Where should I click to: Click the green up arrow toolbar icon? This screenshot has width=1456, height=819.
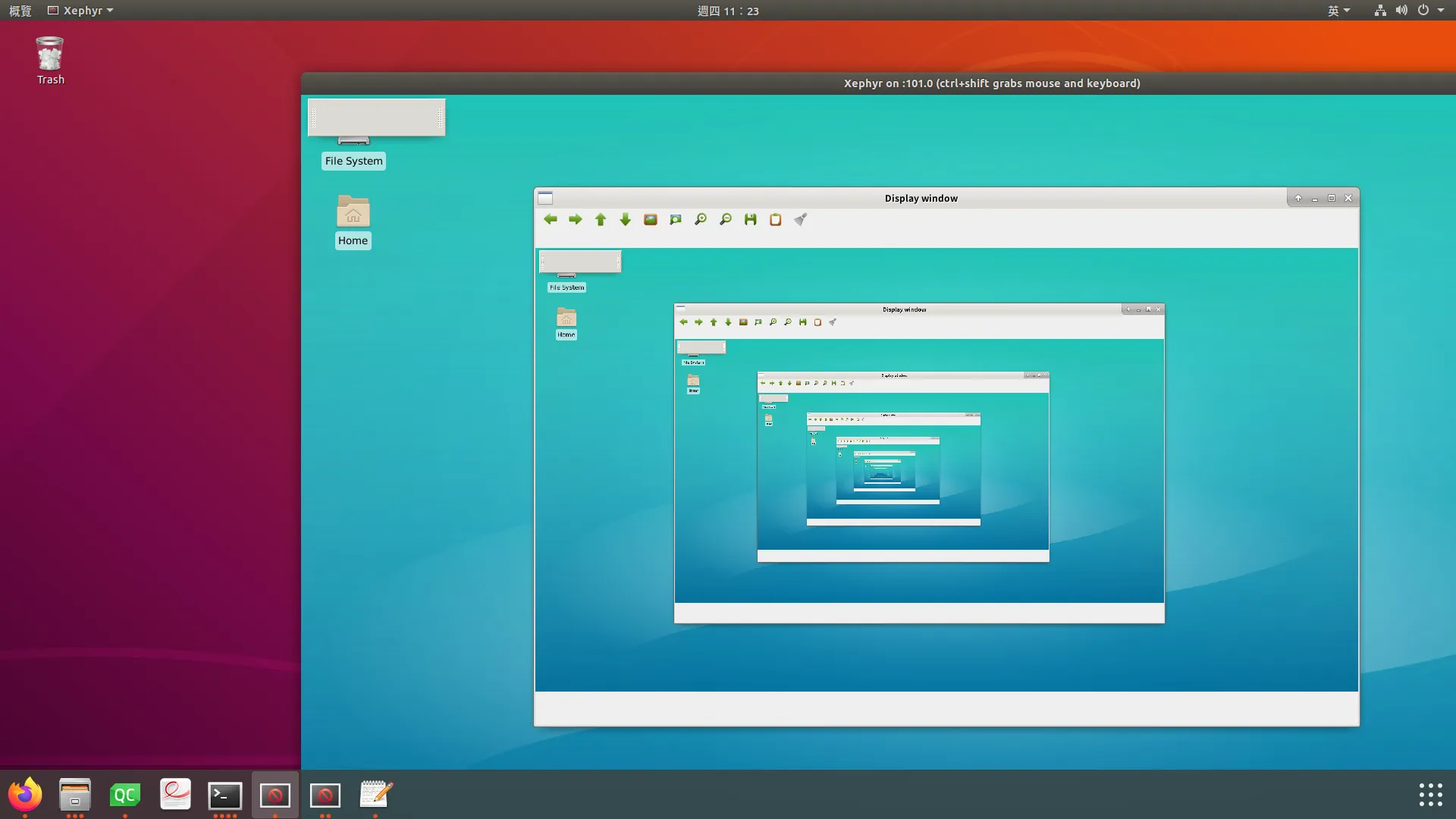601,219
